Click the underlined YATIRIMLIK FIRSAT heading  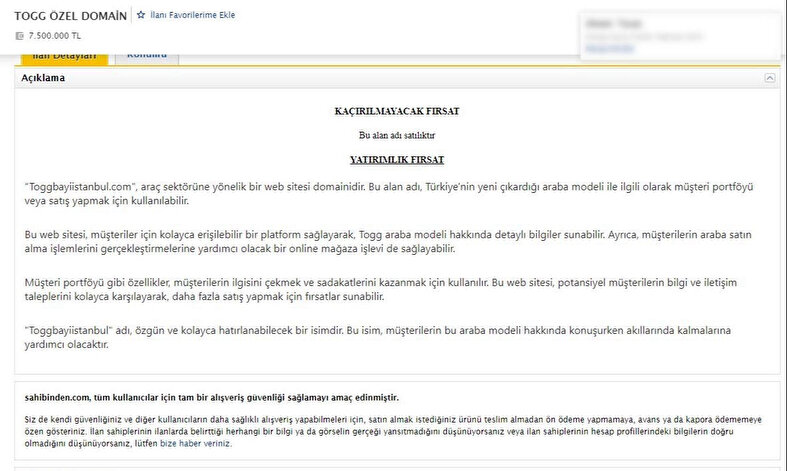click(x=397, y=160)
